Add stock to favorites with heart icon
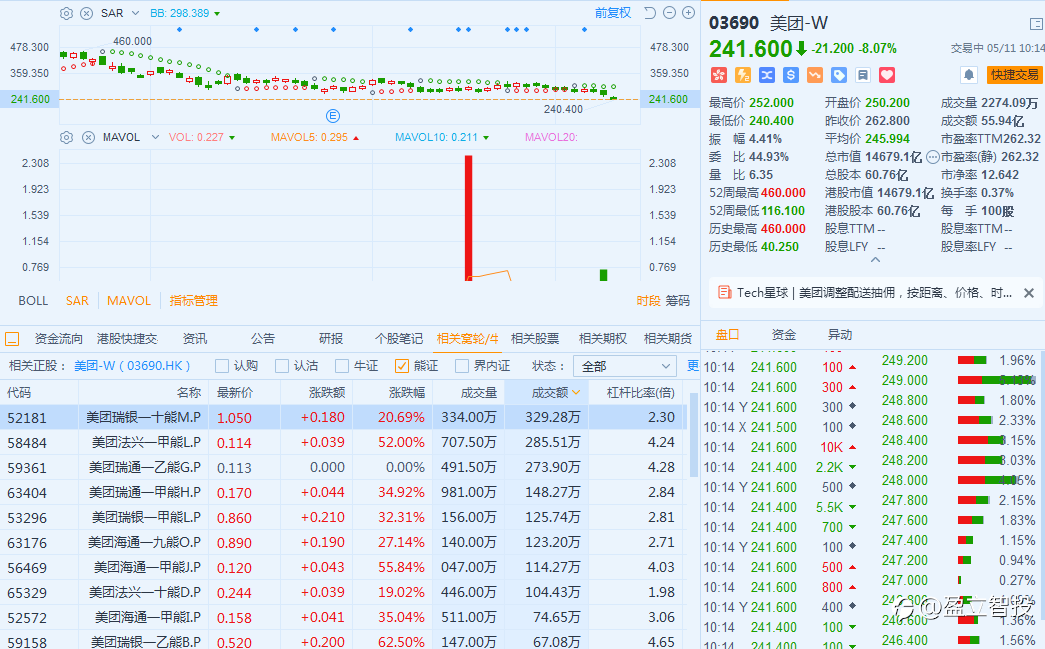1045x649 pixels. [x=886, y=75]
